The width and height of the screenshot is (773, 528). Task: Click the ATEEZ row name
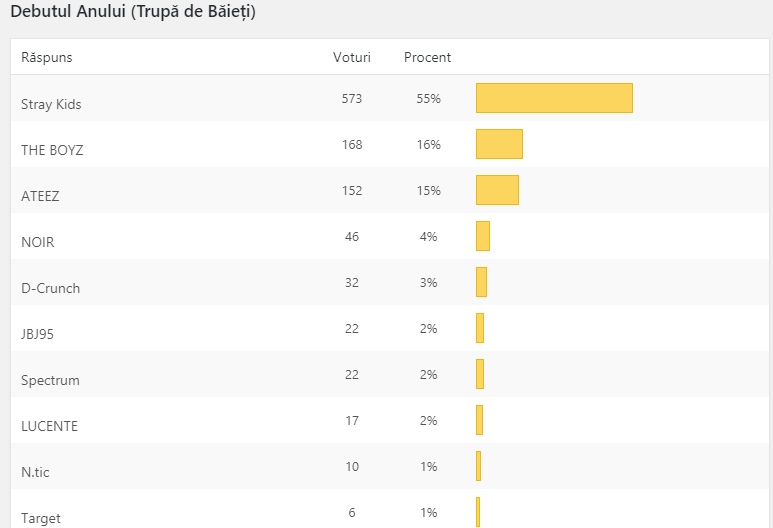[x=40, y=196]
